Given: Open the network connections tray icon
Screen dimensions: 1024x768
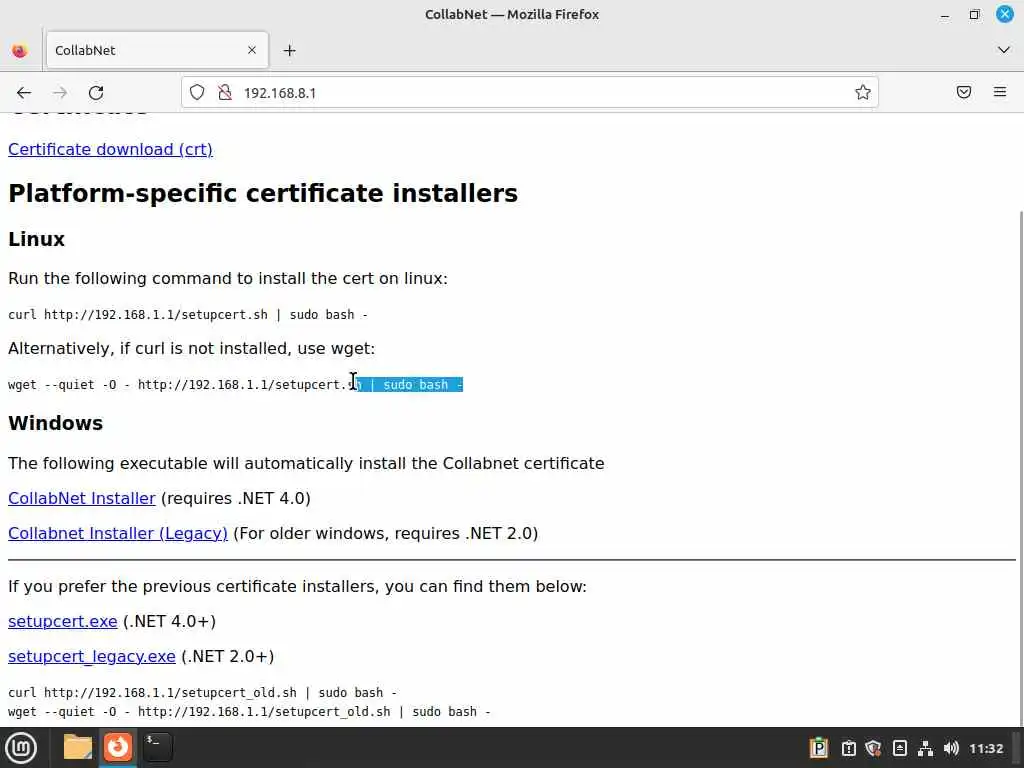Looking at the screenshot, I should coord(925,748).
